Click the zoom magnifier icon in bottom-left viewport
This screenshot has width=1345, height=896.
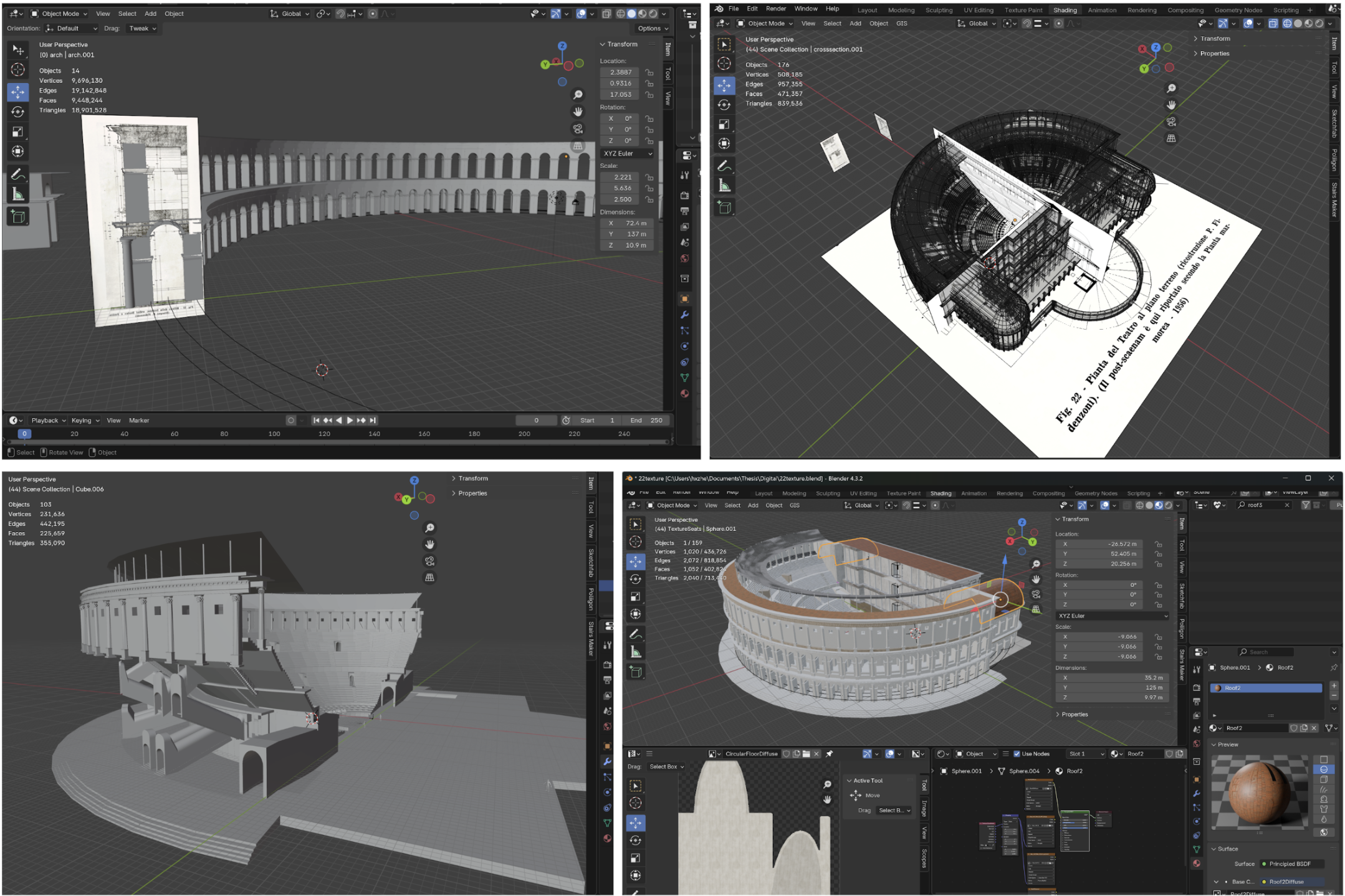click(429, 528)
